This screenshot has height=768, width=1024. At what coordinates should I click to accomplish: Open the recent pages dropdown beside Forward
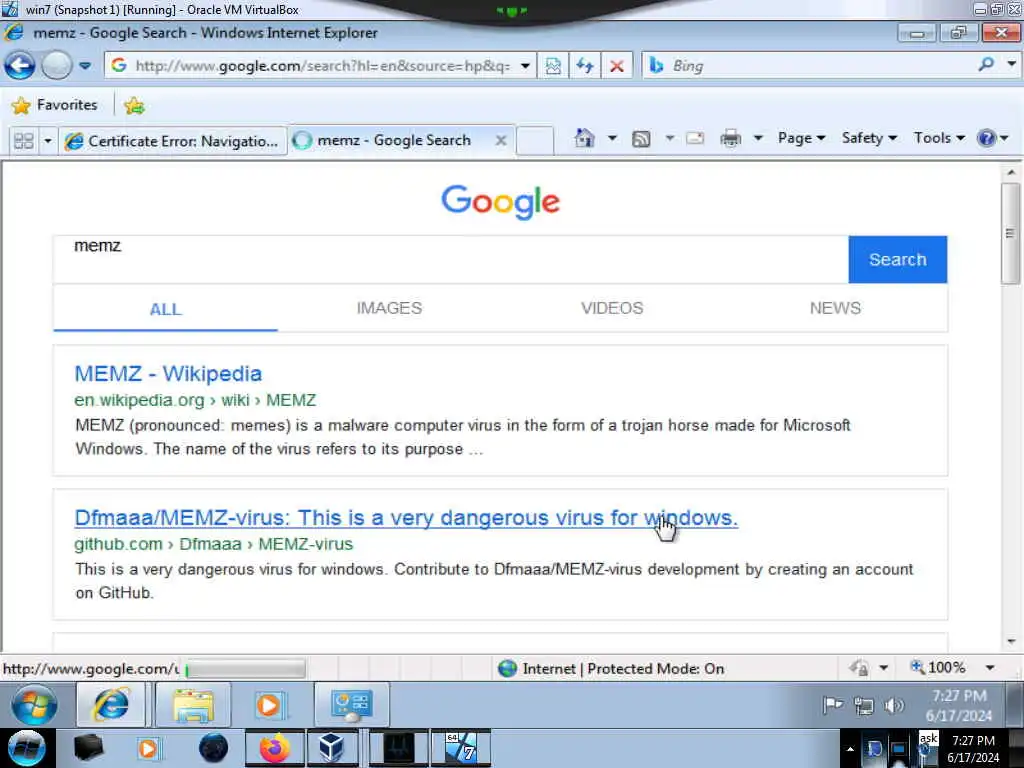coord(85,66)
